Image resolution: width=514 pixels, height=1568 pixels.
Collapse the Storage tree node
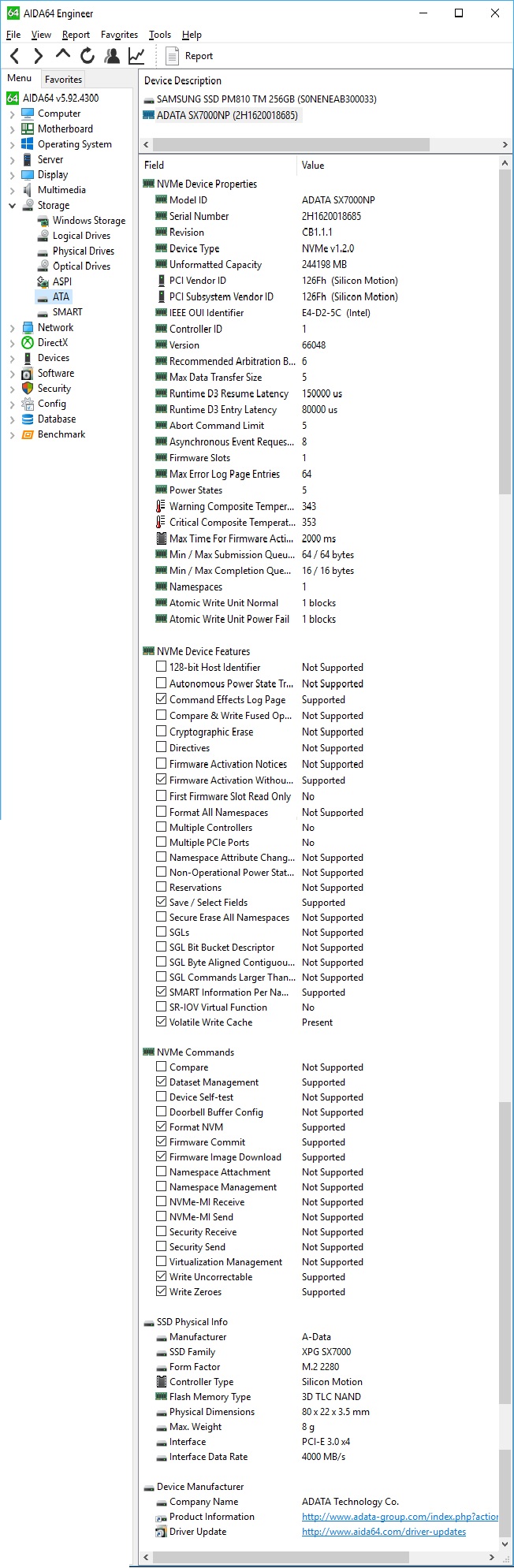pos(13,205)
